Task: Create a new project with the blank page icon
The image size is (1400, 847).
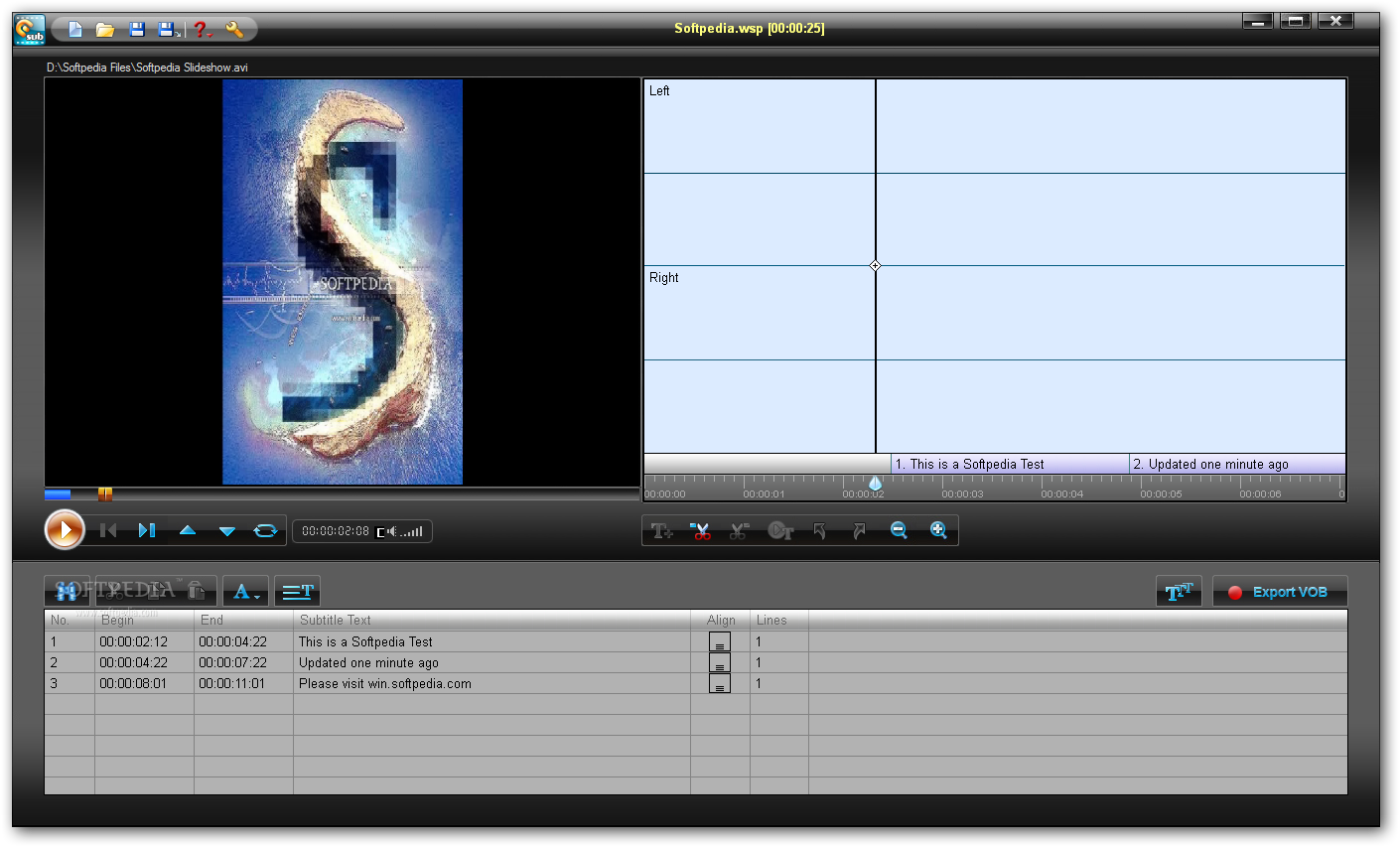Action: tap(75, 30)
